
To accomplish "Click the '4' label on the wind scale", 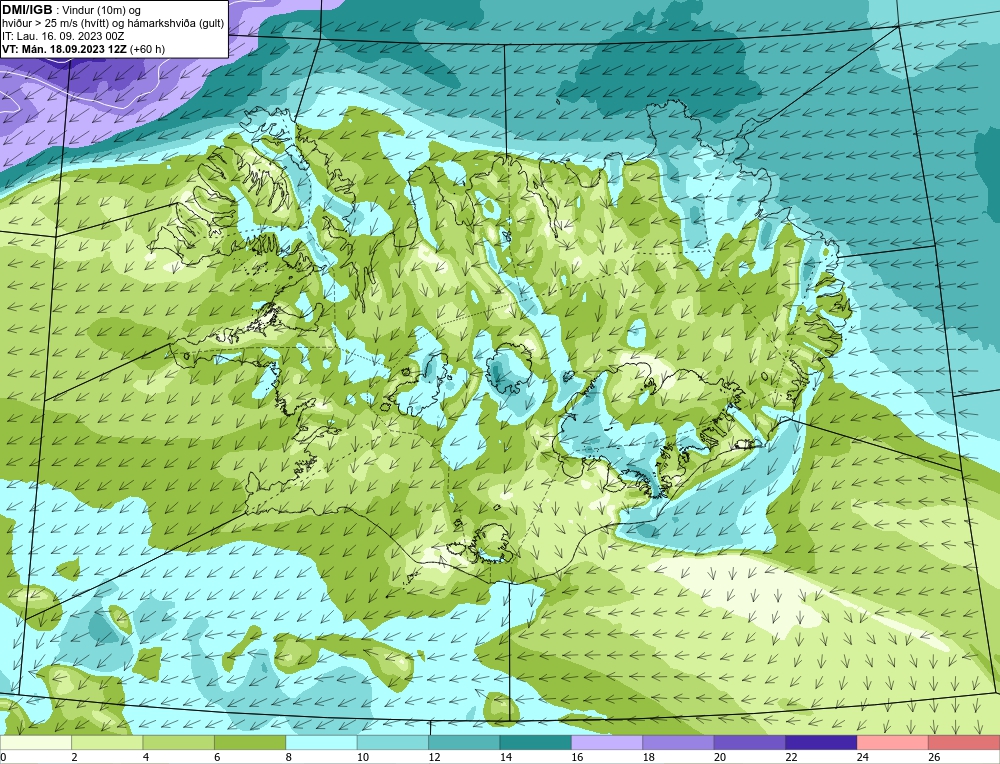I will point(146,757).
